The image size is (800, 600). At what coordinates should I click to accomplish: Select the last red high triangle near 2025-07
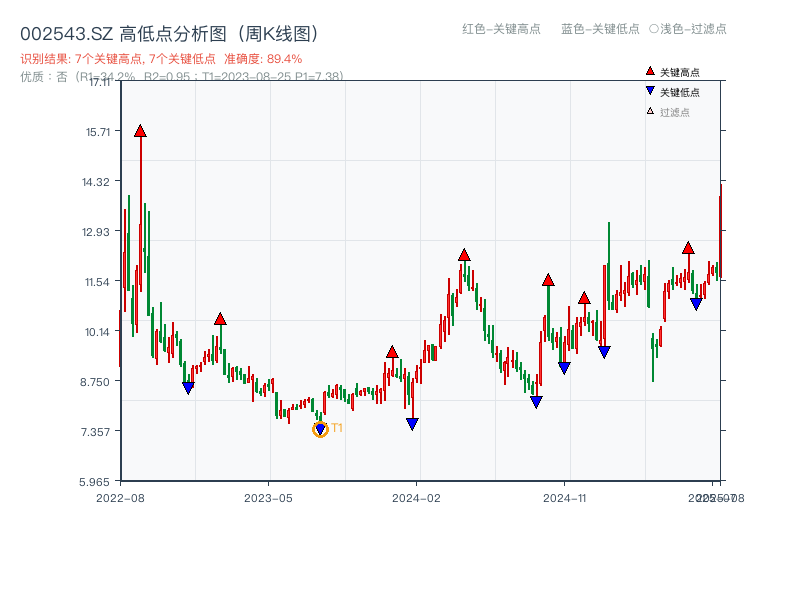688,248
